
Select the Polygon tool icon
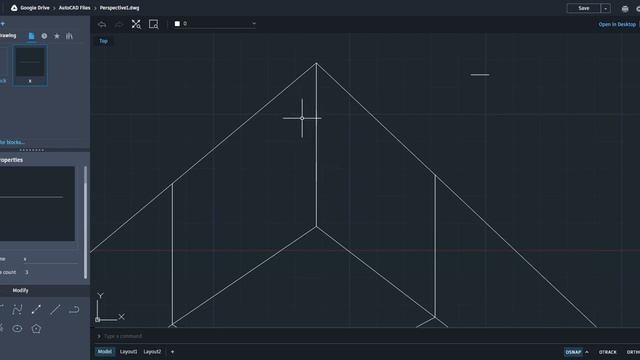36,329
